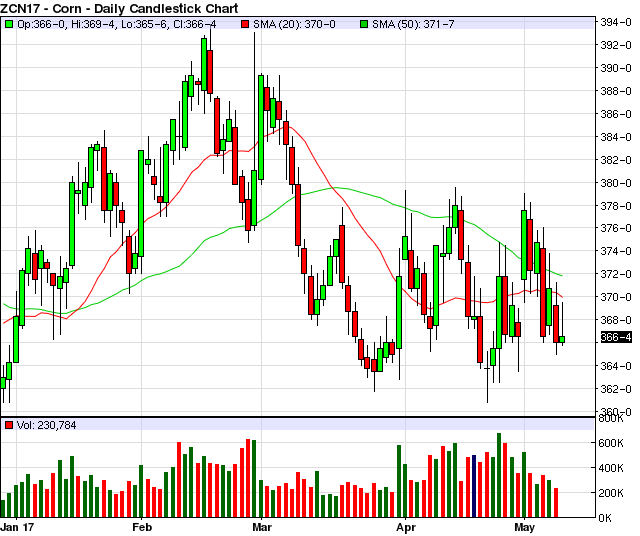Click the '392-0' price axis label
The height and width of the screenshot is (536, 640).
click(616, 45)
